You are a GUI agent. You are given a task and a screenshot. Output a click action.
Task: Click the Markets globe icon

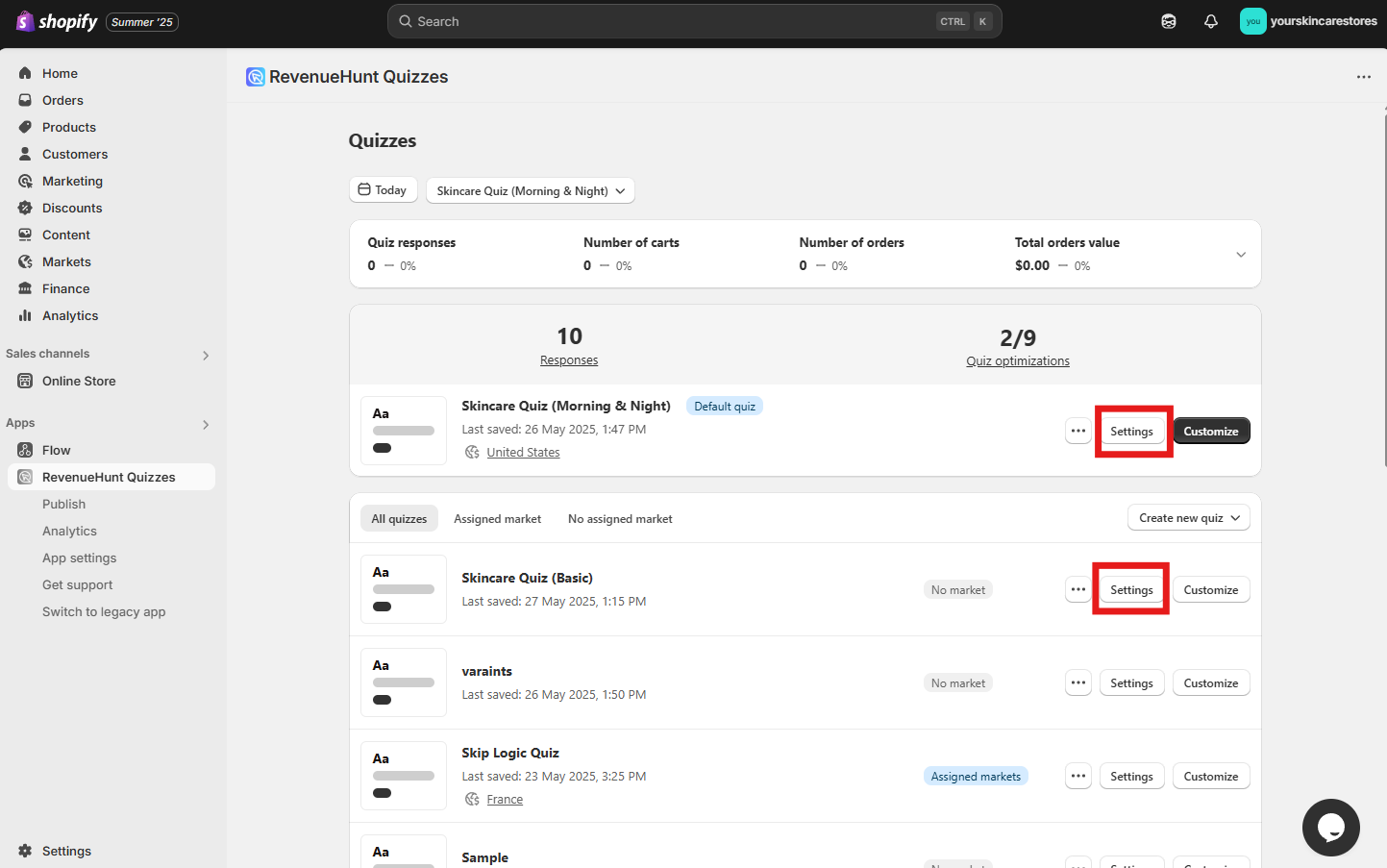[x=25, y=261]
